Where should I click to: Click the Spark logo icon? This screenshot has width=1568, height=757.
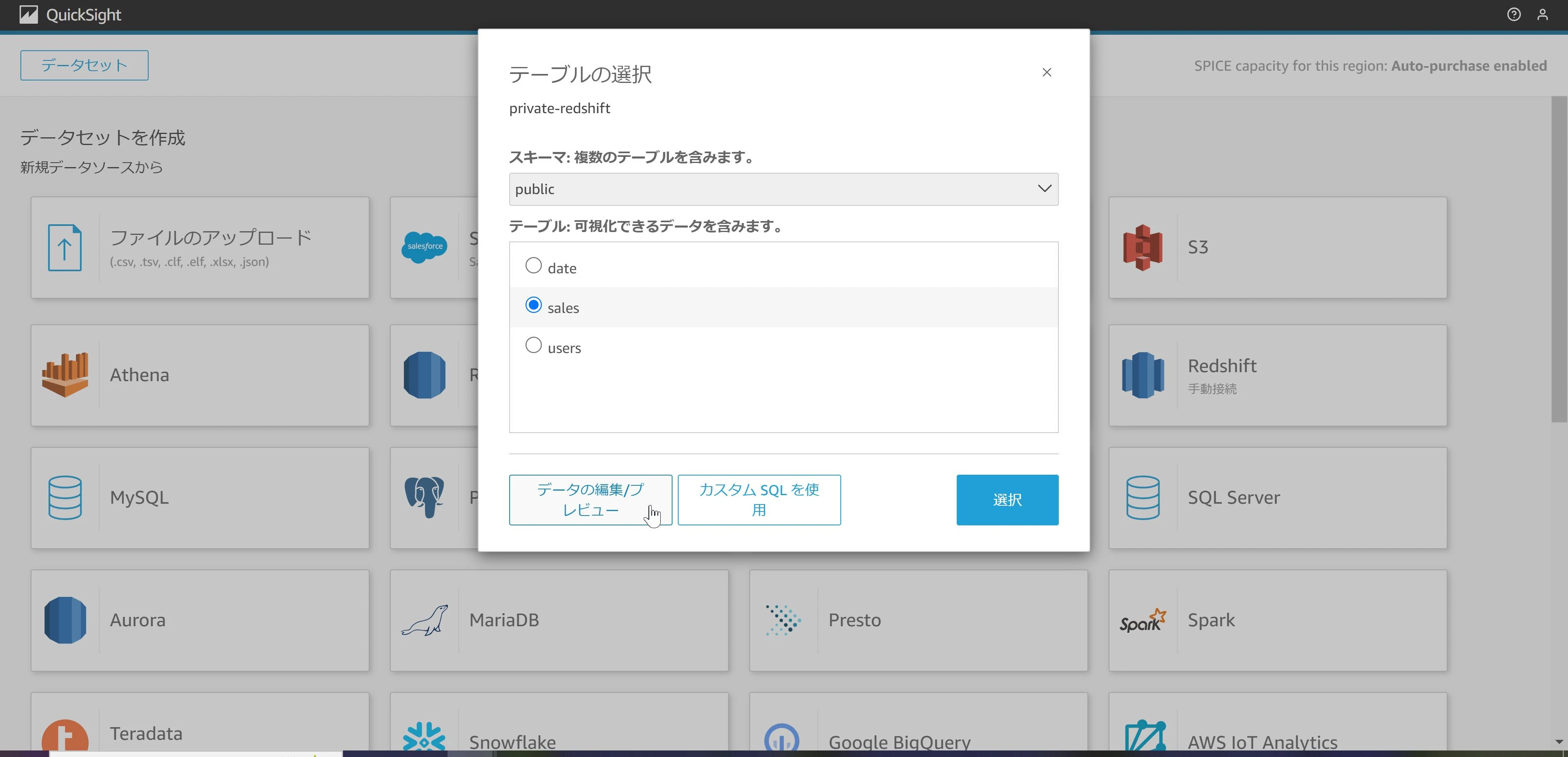coord(1143,620)
